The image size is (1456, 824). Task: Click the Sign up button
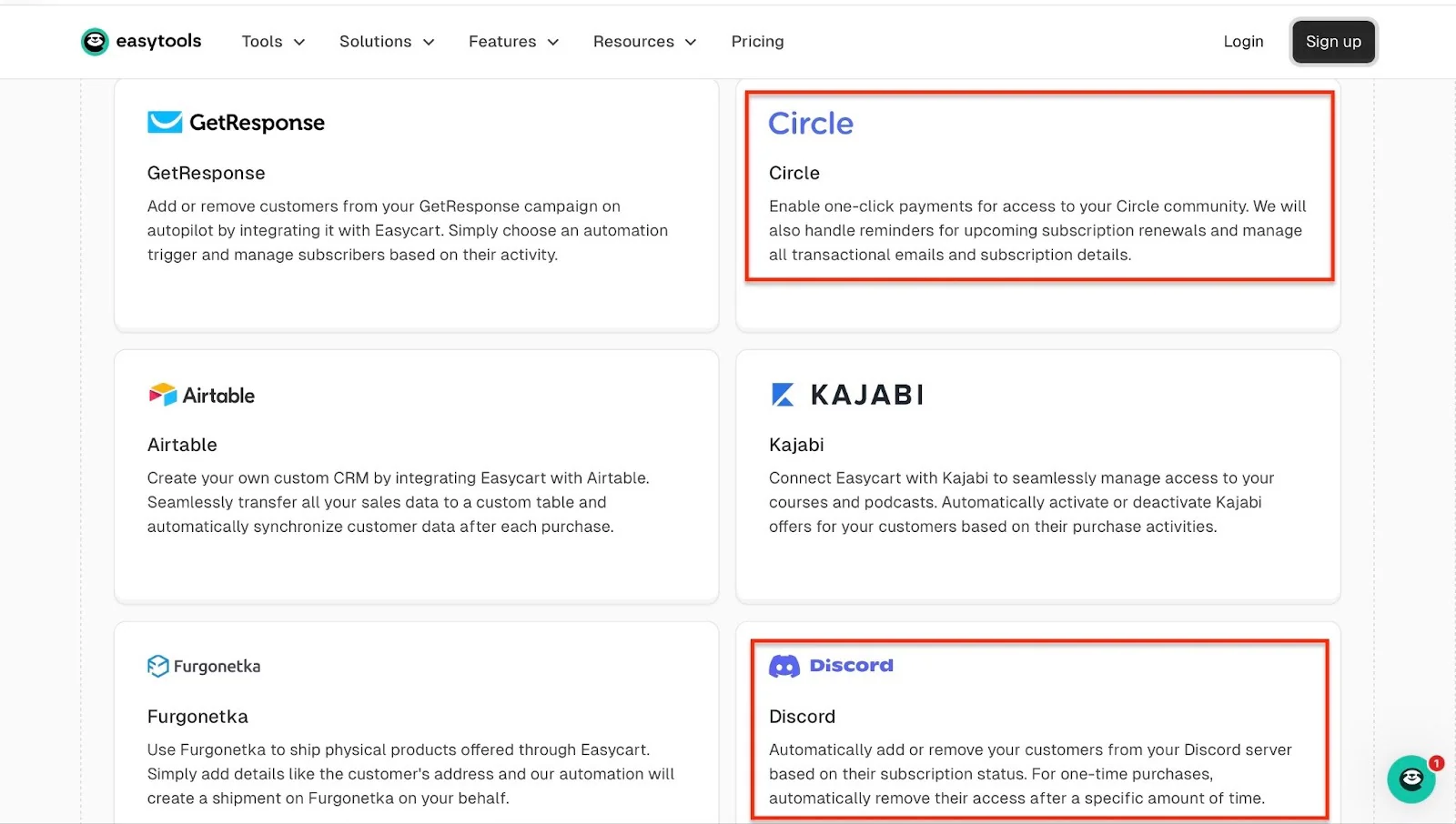(1333, 42)
